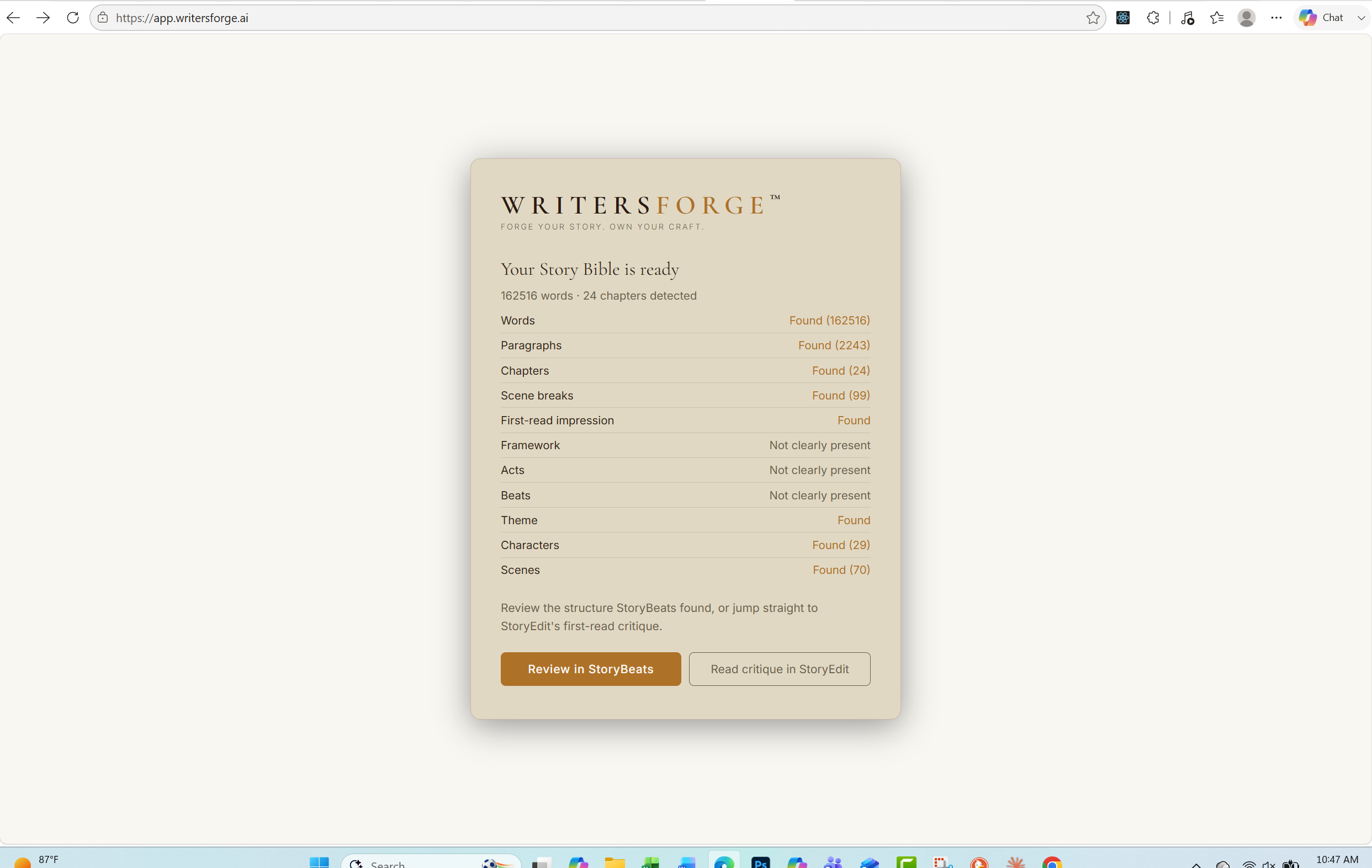Open the React Developer Tools extension
This screenshot has width=1372, height=868.
point(1123,18)
